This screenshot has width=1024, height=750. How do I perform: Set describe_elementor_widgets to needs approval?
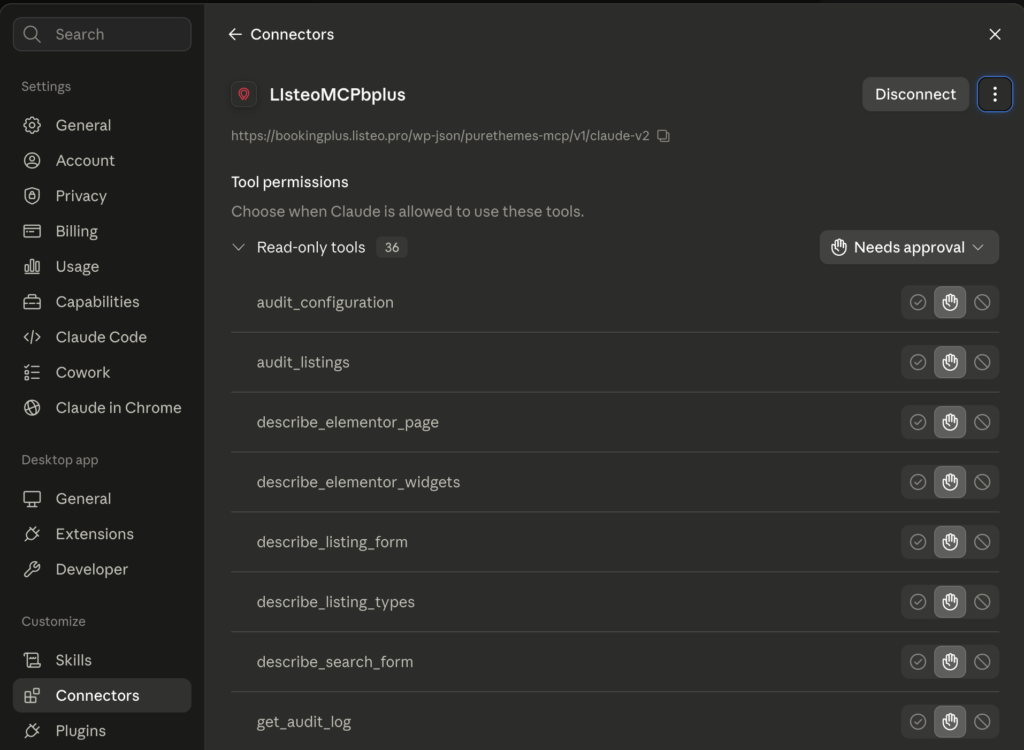pyautogui.click(x=950, y=482)
